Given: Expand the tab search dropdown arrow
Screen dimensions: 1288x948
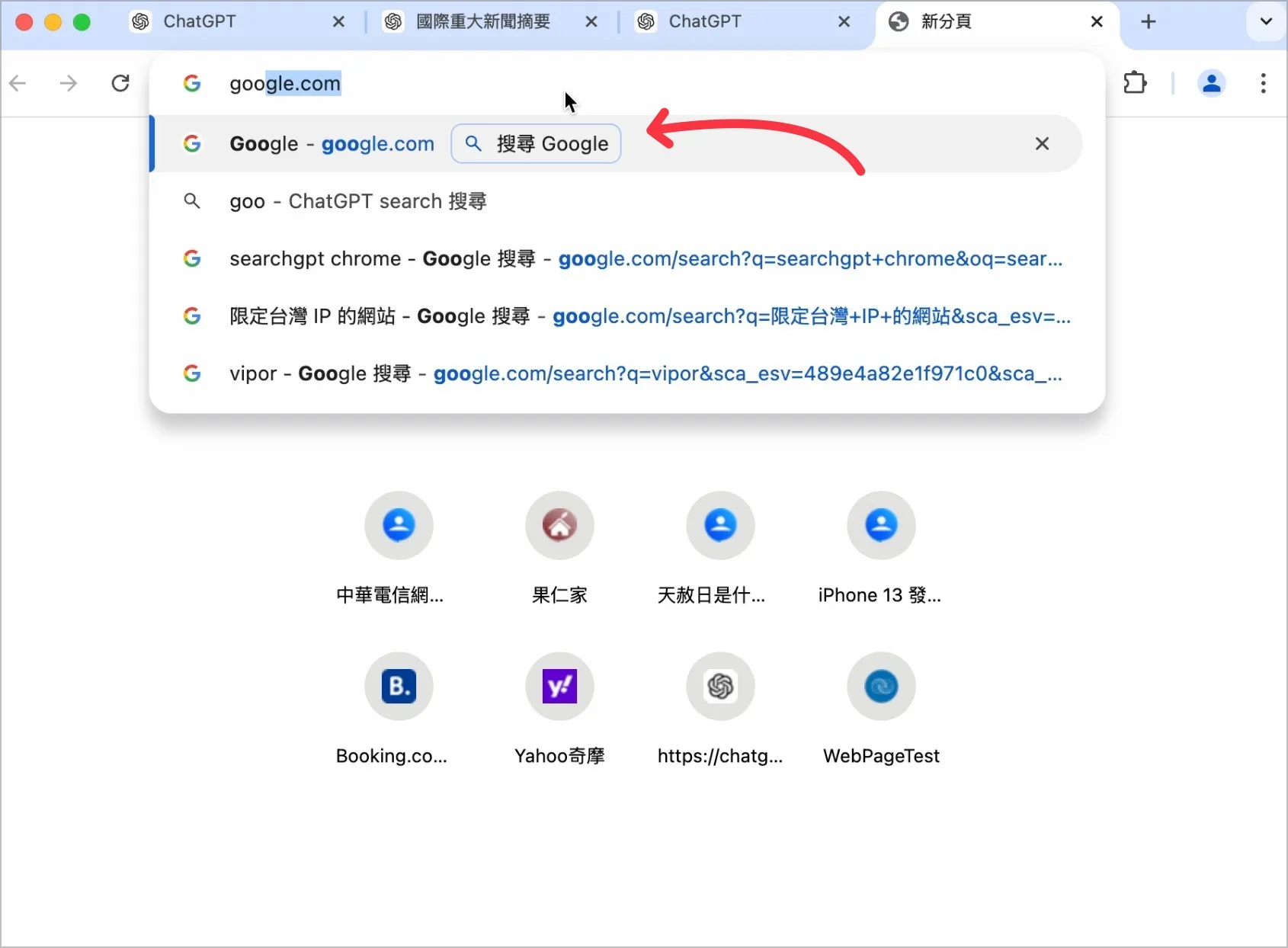Looking at the screenshot, I should click(x=1266, y=22).
